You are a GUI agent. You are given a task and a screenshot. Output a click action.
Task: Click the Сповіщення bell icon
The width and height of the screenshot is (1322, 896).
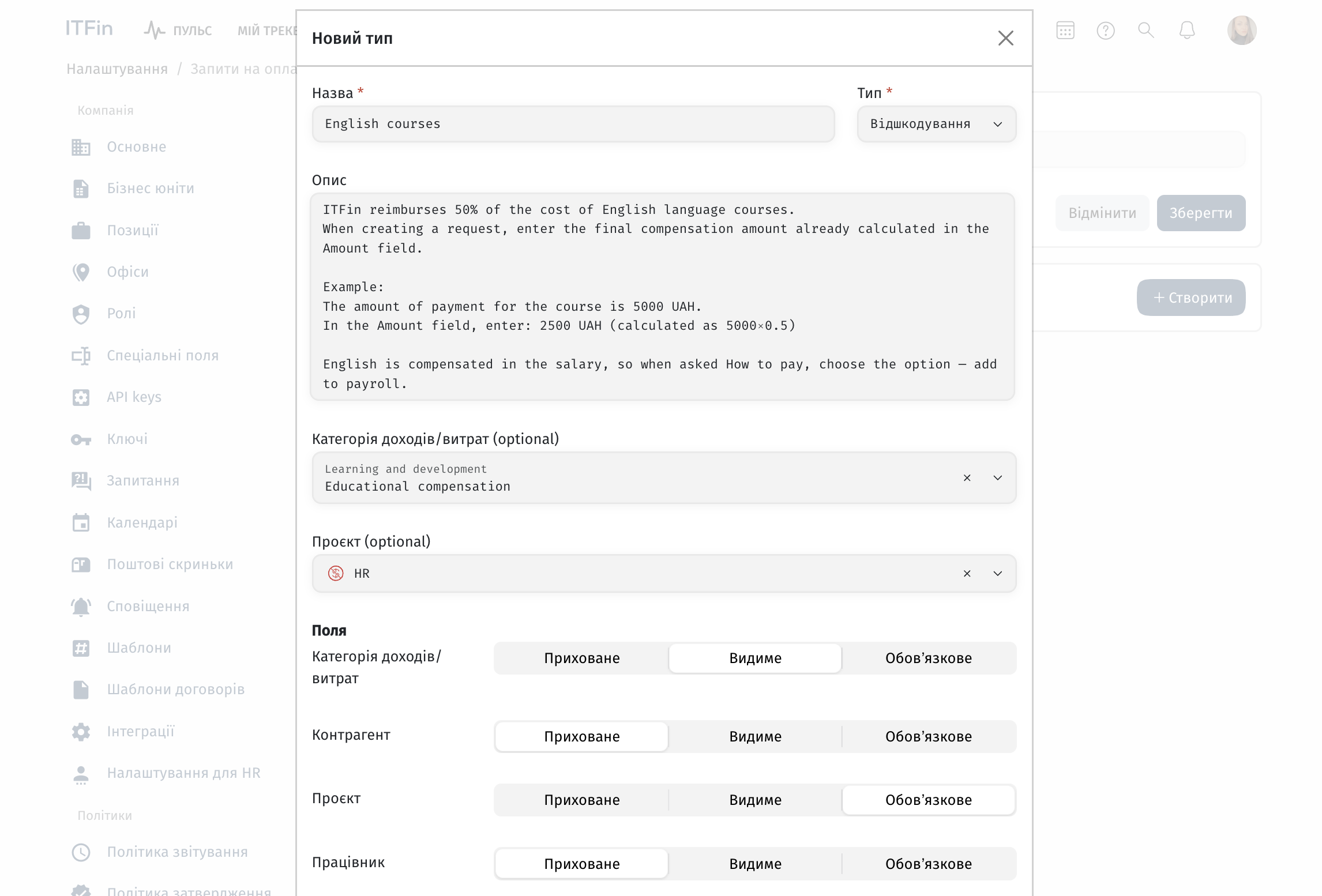pyautogui.click(x=81, y=607)
